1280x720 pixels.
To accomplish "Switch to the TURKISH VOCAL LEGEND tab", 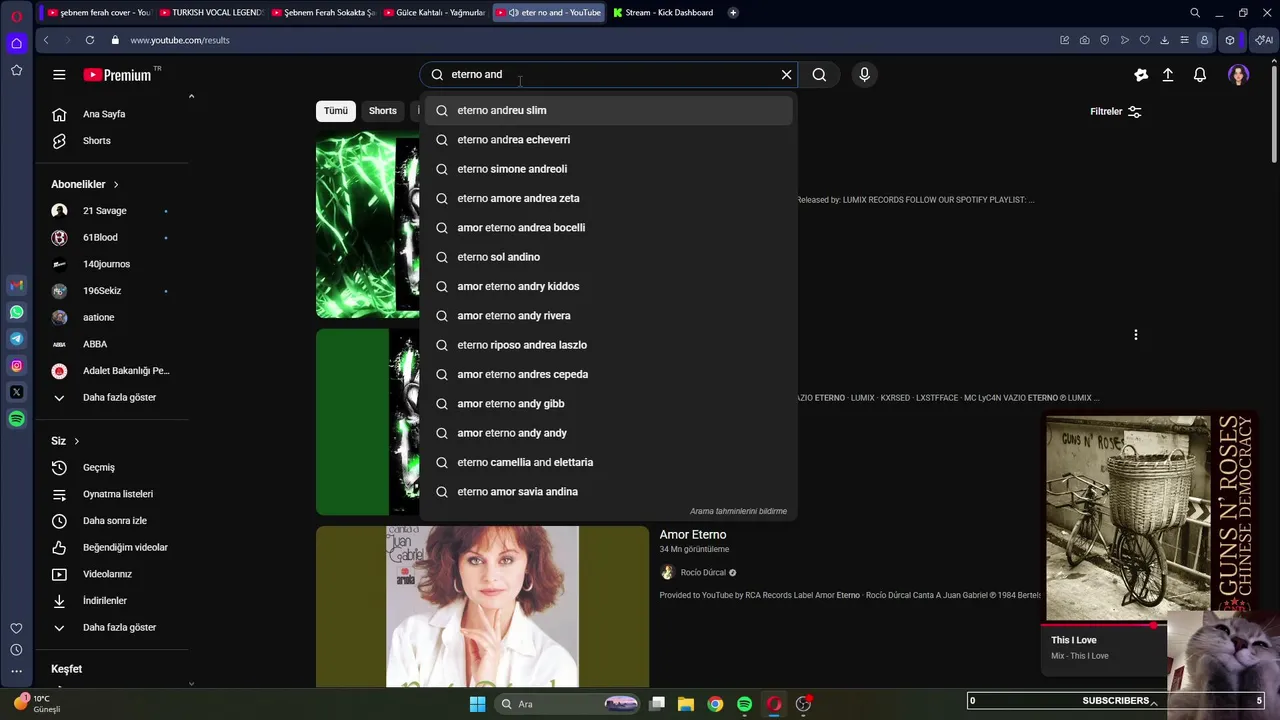I will click(211, 13).
